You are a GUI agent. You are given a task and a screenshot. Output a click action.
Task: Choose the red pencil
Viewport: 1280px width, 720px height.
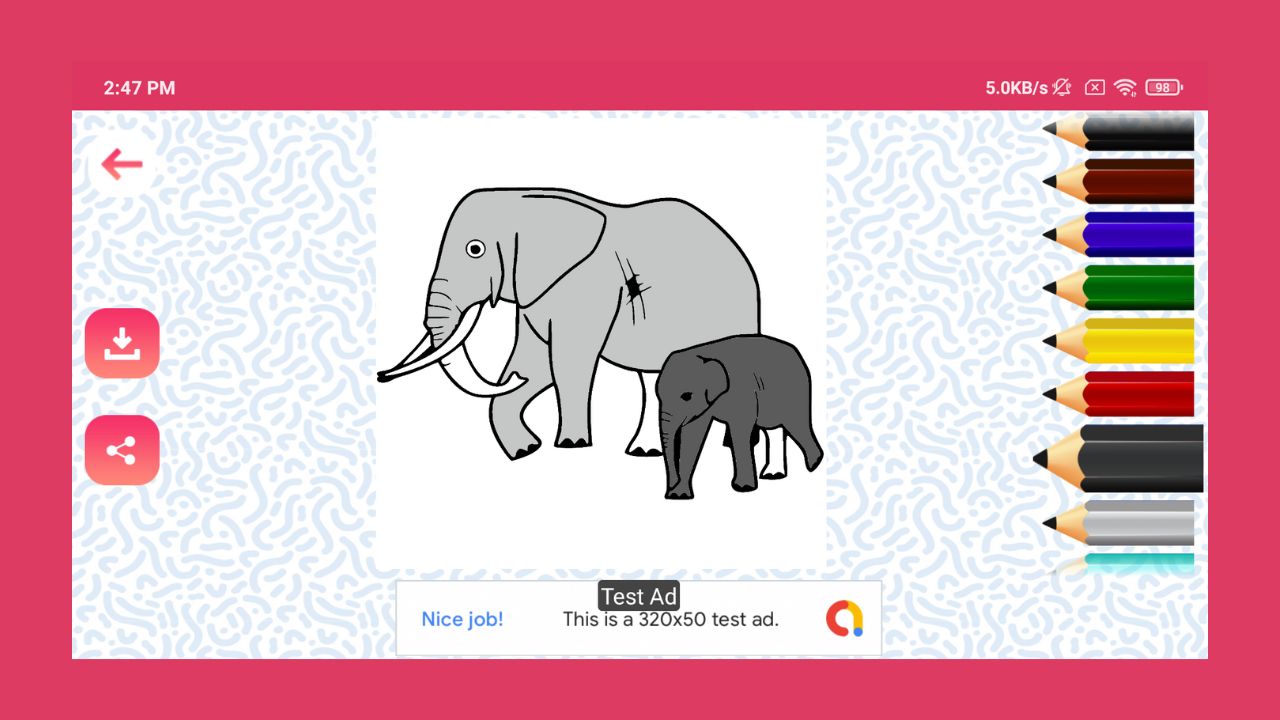click(x=1119, y=394)
